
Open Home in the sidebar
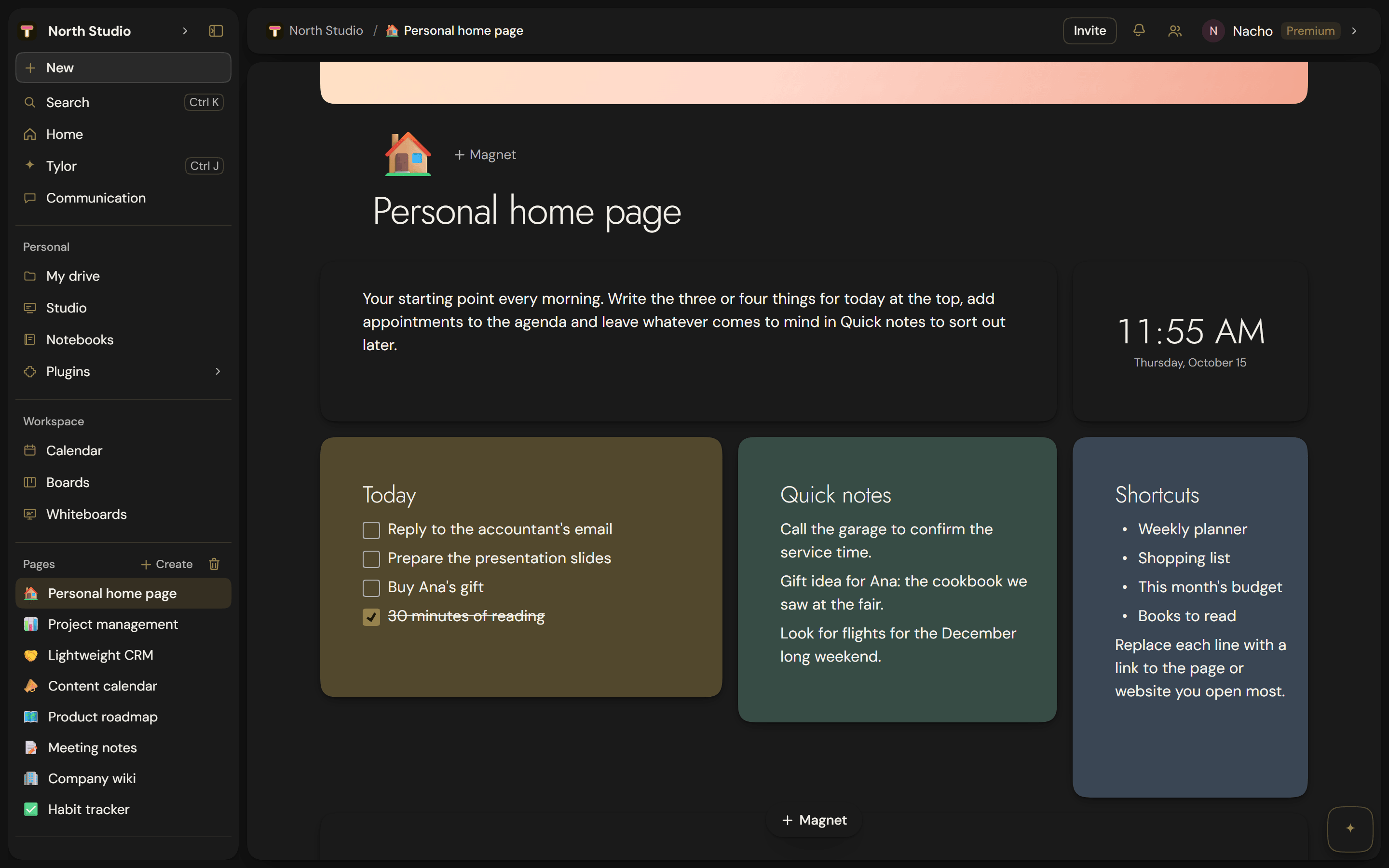pos(123,135)
